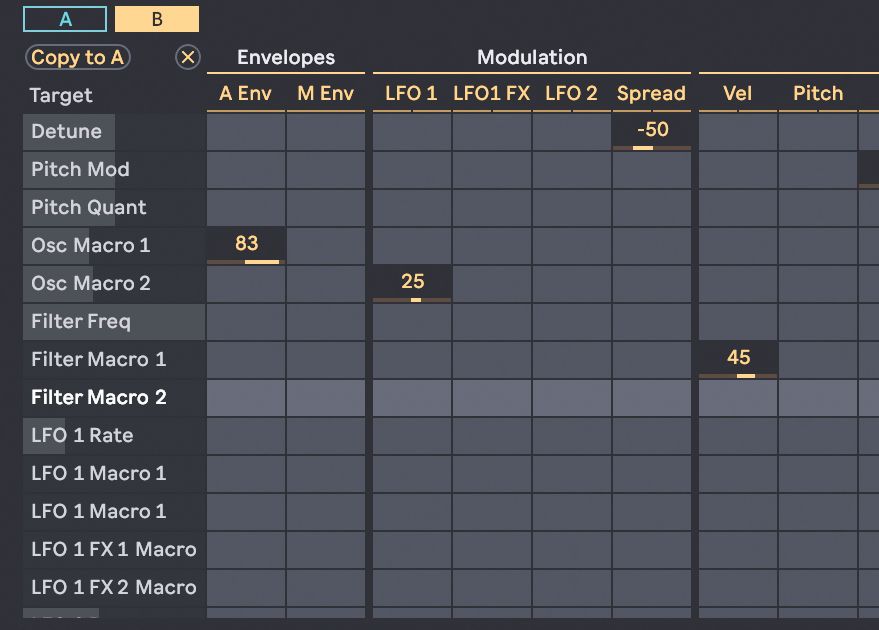Select the Filter Freq target

tap(81, 321)
